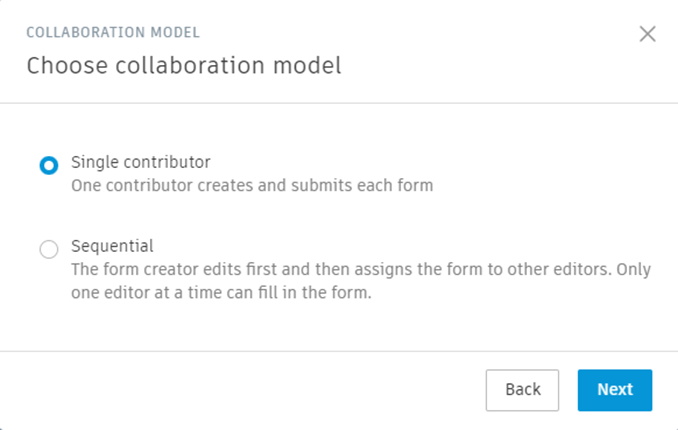Go to the Next step
Image resolution: width=678 pixels, height=430 pixels.
pyautogui.click(x=615, y=390)
